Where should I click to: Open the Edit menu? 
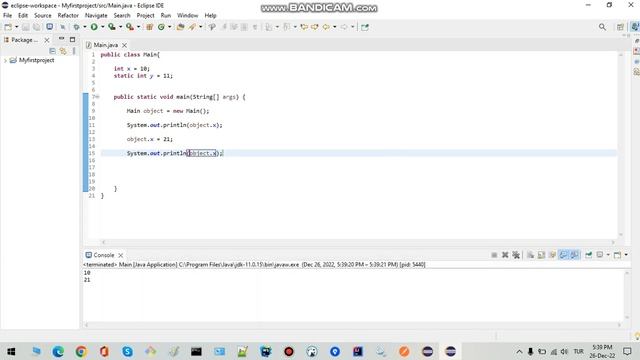(23, 16)
